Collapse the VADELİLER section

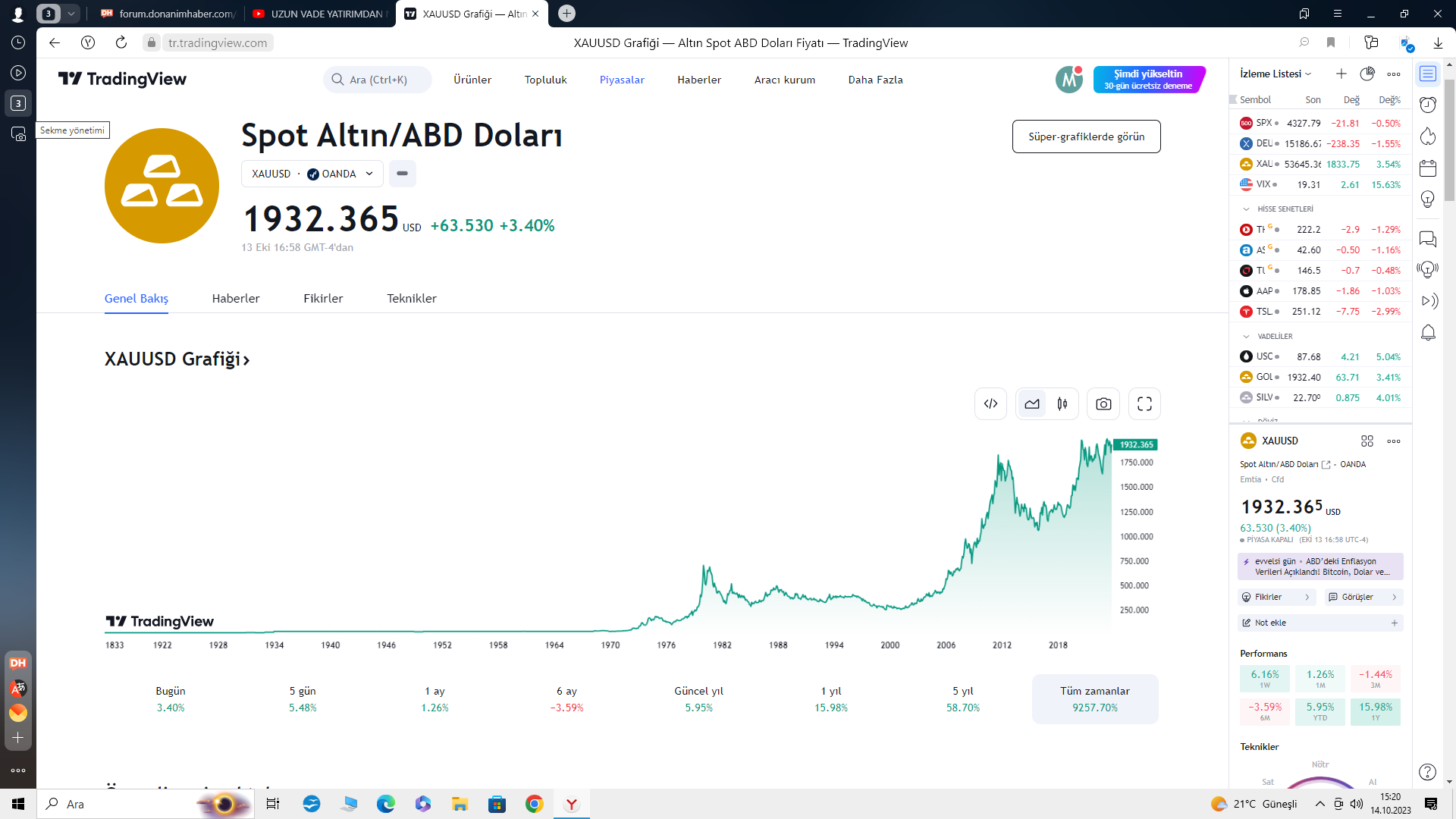[x=1246, y=336]
